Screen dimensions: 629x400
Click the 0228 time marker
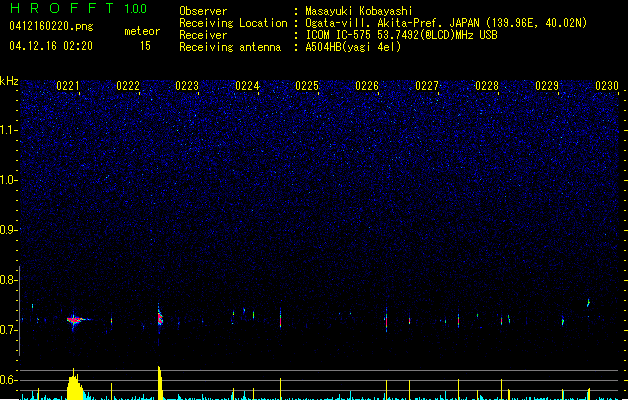point(487,86)
